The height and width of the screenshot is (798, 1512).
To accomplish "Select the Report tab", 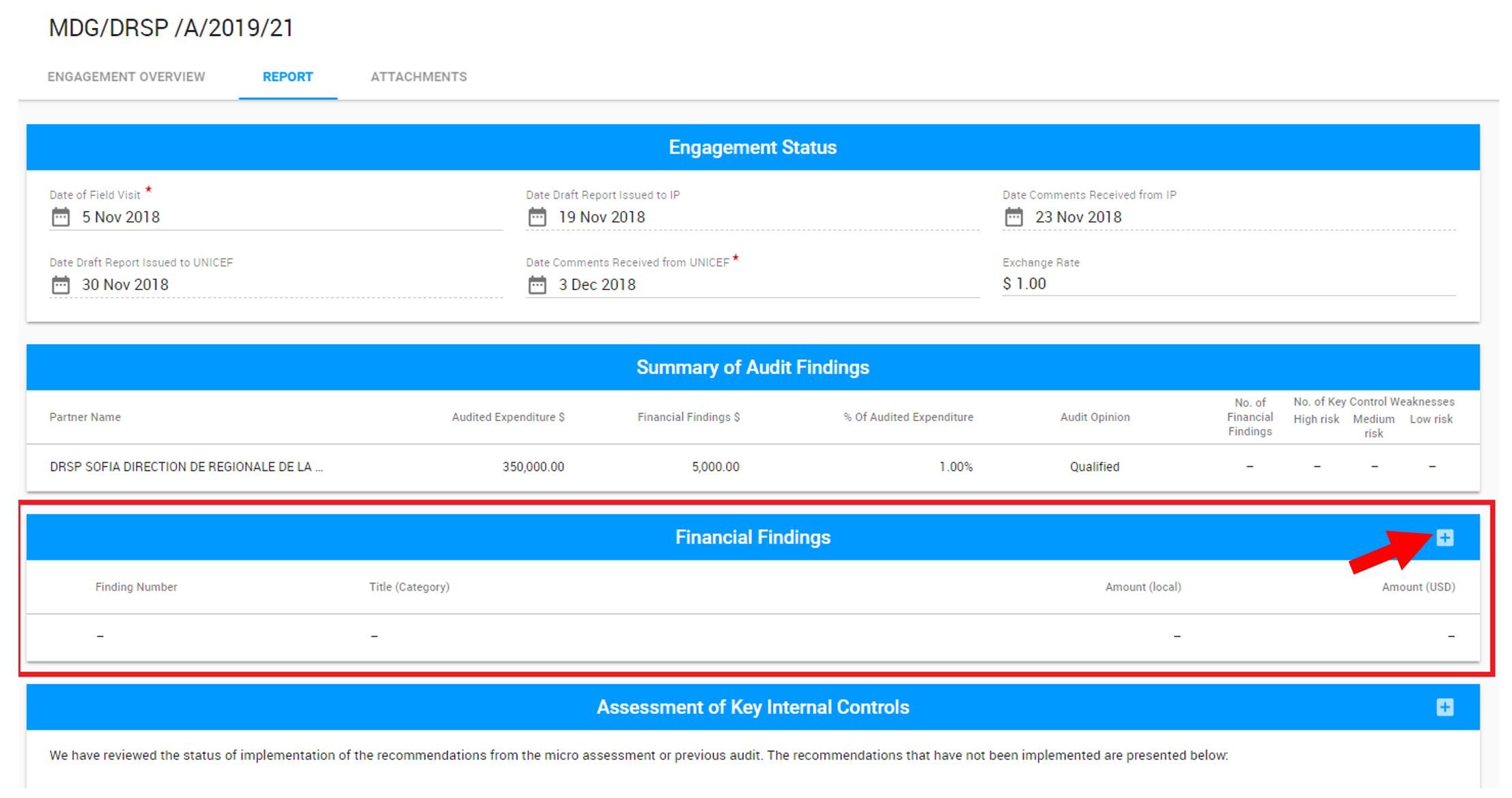I will point(287,76).
